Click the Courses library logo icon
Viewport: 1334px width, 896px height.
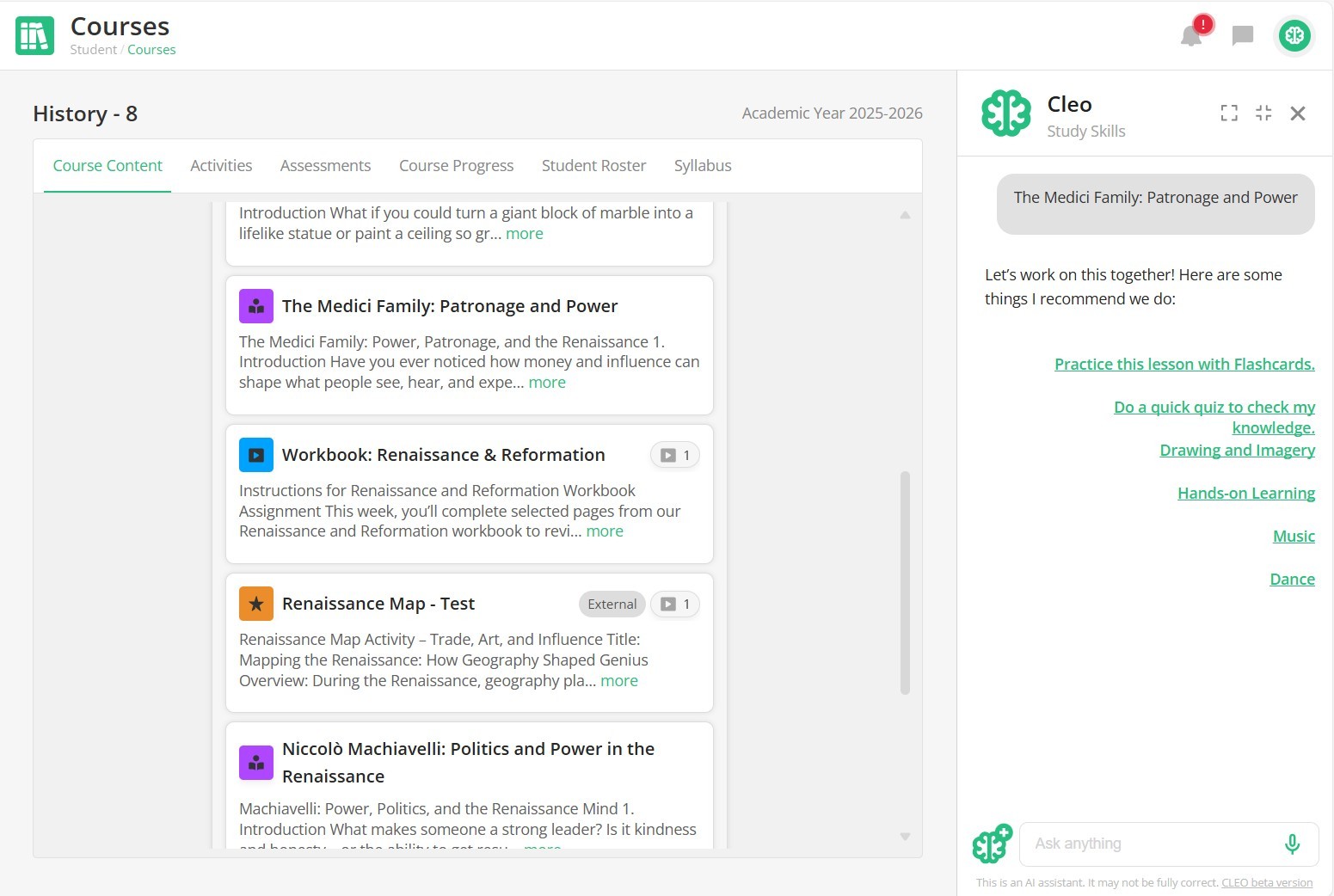34,35
